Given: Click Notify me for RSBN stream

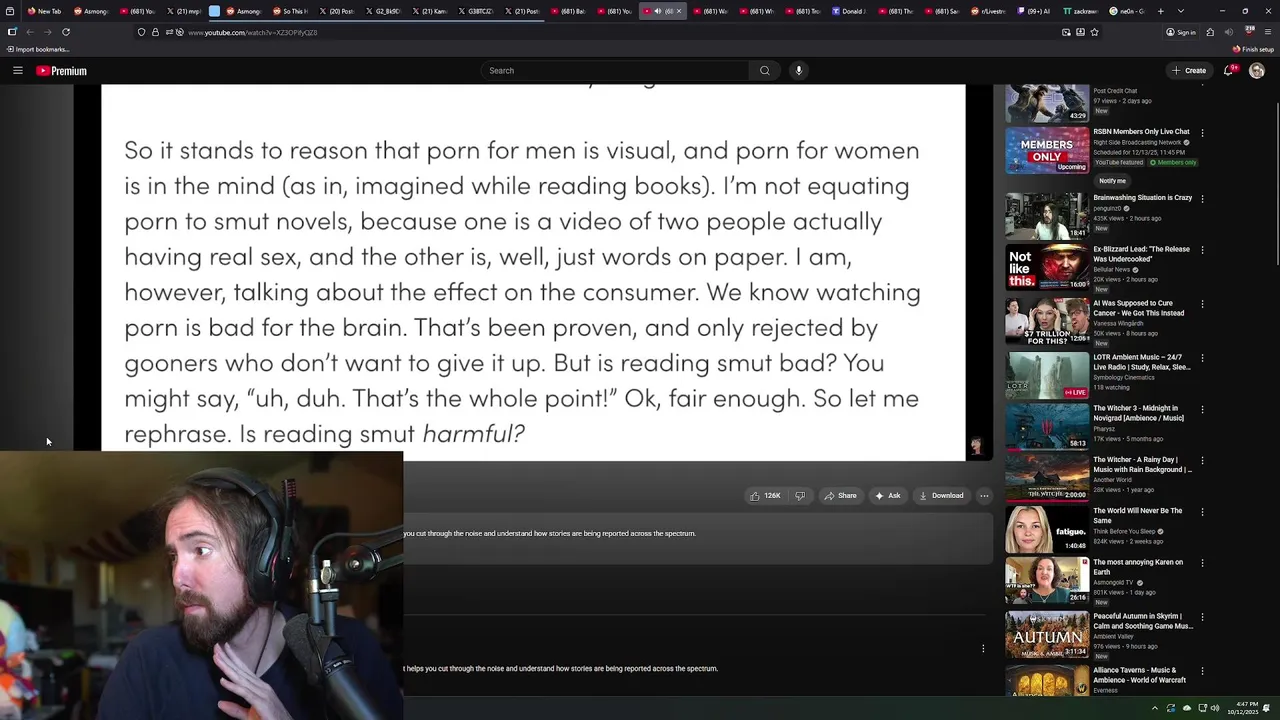Looking at the screenshot, I should [1112, 181].
